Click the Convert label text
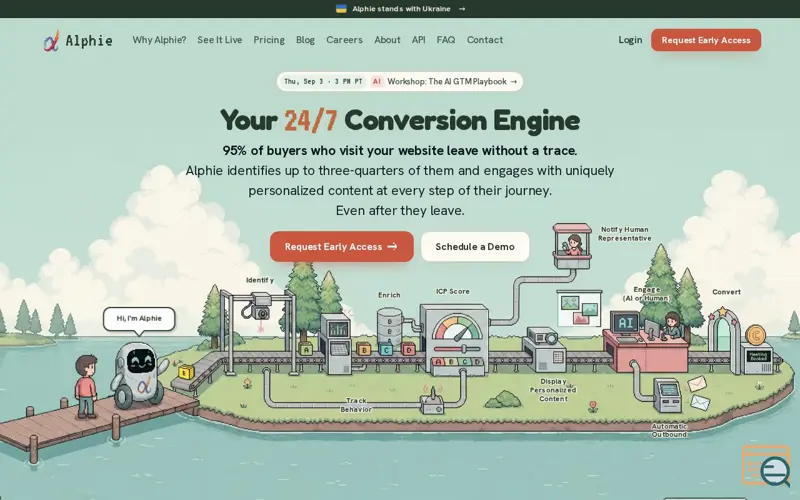Screen dimensions: 800x500 726,292
